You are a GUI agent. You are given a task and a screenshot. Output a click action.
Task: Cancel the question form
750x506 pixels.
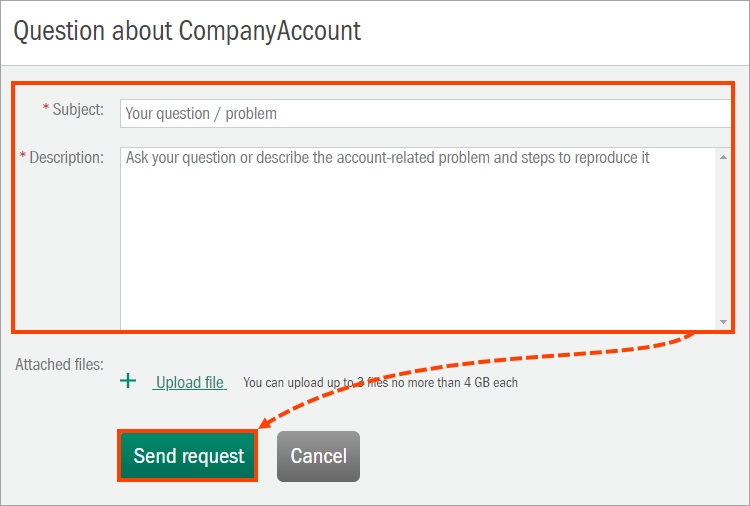click(x=318, y=456)
